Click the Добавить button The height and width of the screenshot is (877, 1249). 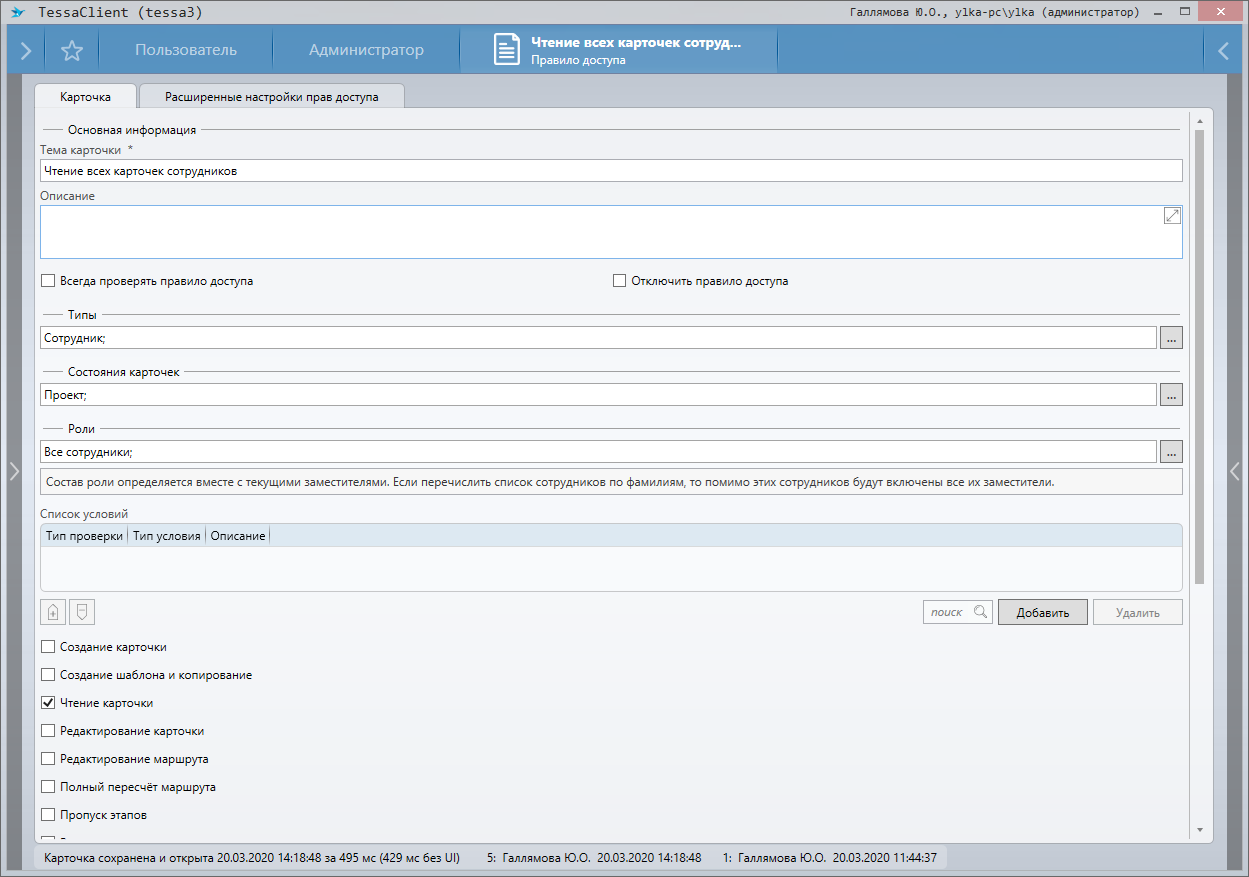[x=1042, y=612]
